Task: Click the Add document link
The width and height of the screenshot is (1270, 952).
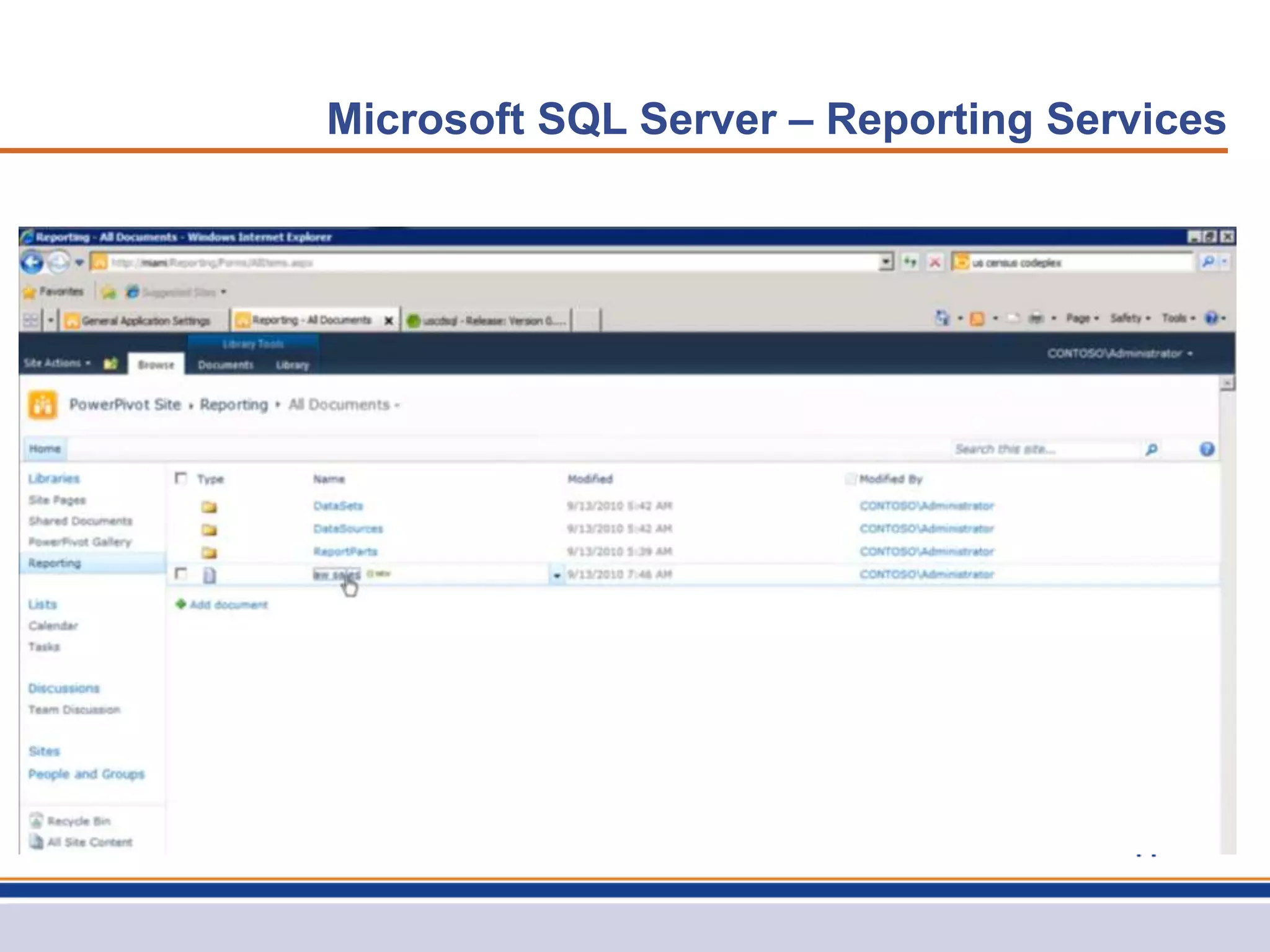Action: pyautogui.click(x=229, y=604)
